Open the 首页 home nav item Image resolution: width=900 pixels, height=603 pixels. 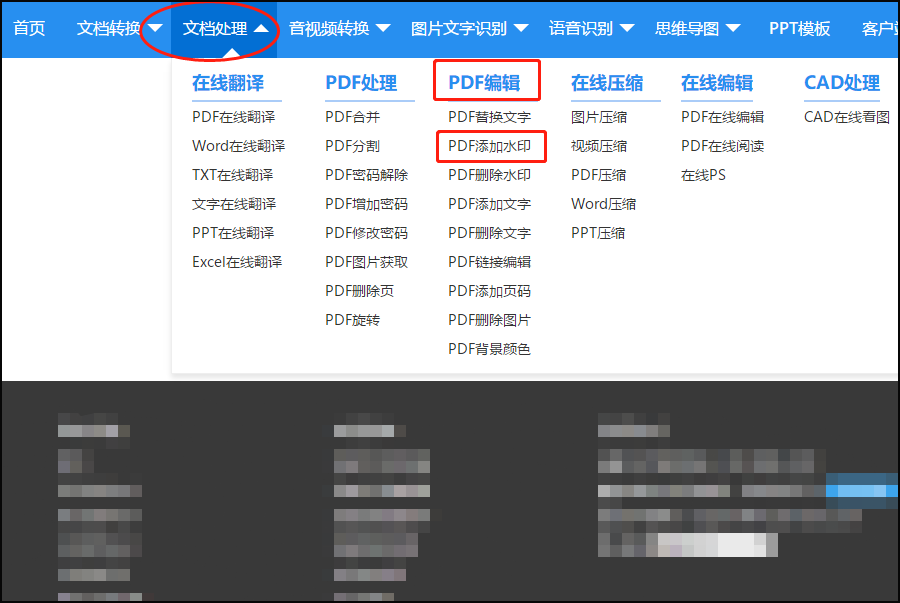(29, 28)
